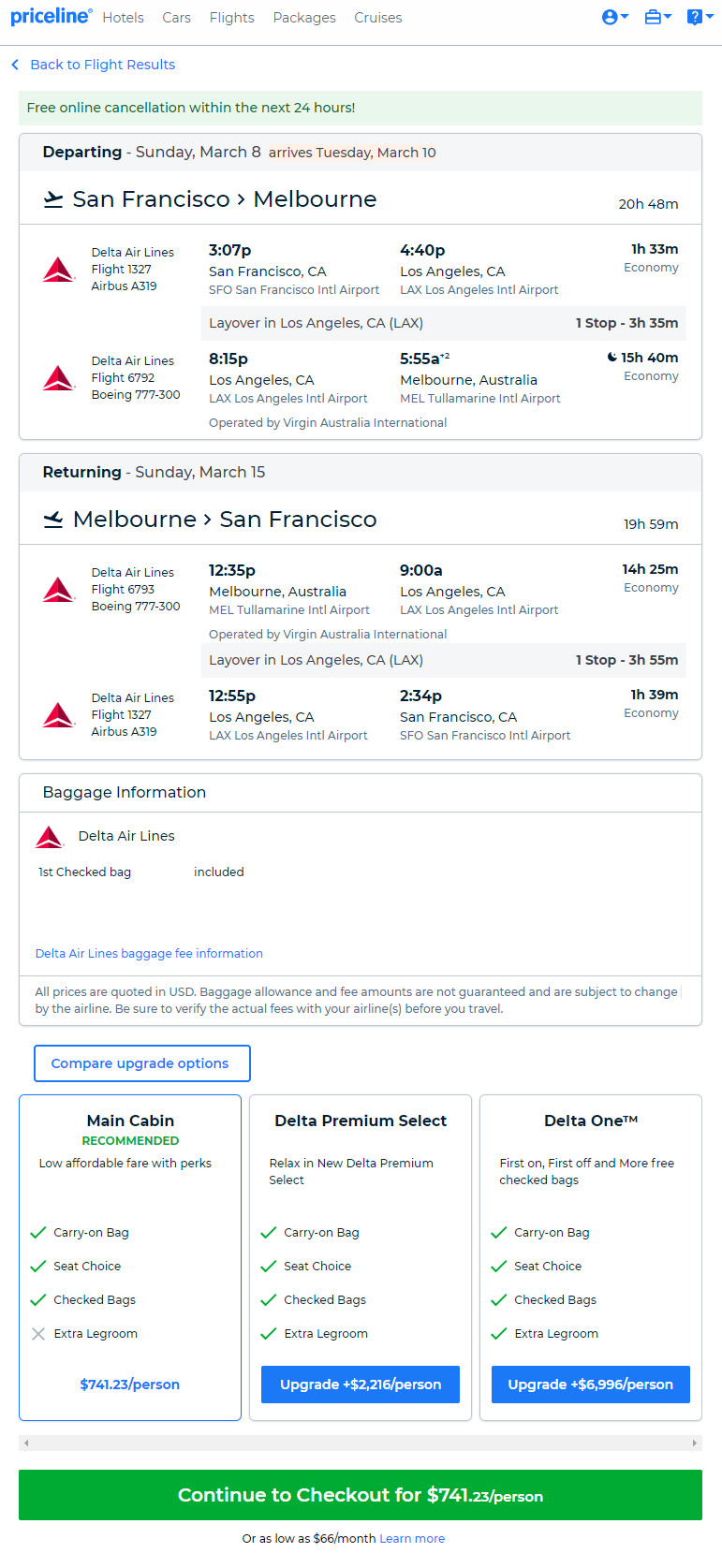Open Delta Air Lines baggage fee information
Viewport: 722px width, 1568px height.
(149, 954)
